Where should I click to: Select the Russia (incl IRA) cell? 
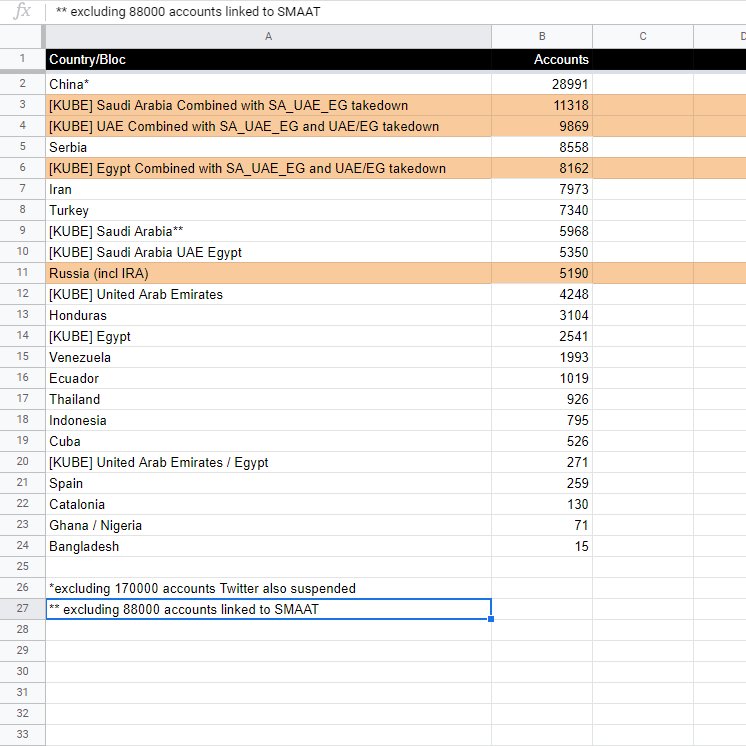click(268, 273)
